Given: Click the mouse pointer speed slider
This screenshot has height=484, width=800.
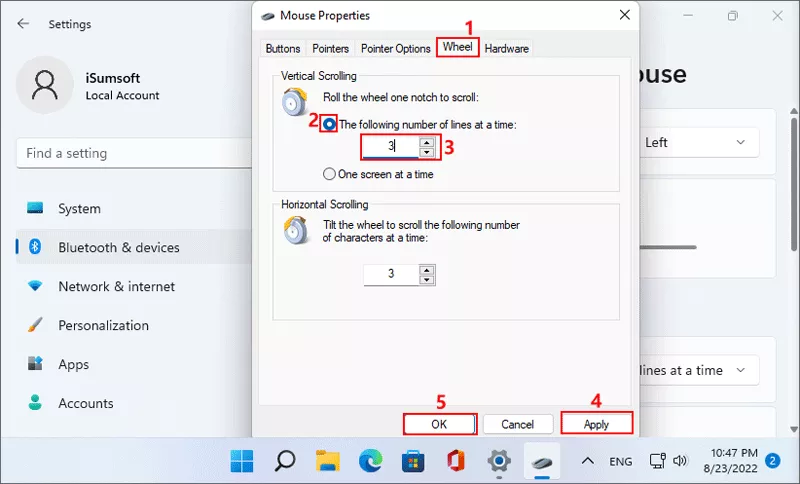Looking at the screenshot, I should pos(667,247).
